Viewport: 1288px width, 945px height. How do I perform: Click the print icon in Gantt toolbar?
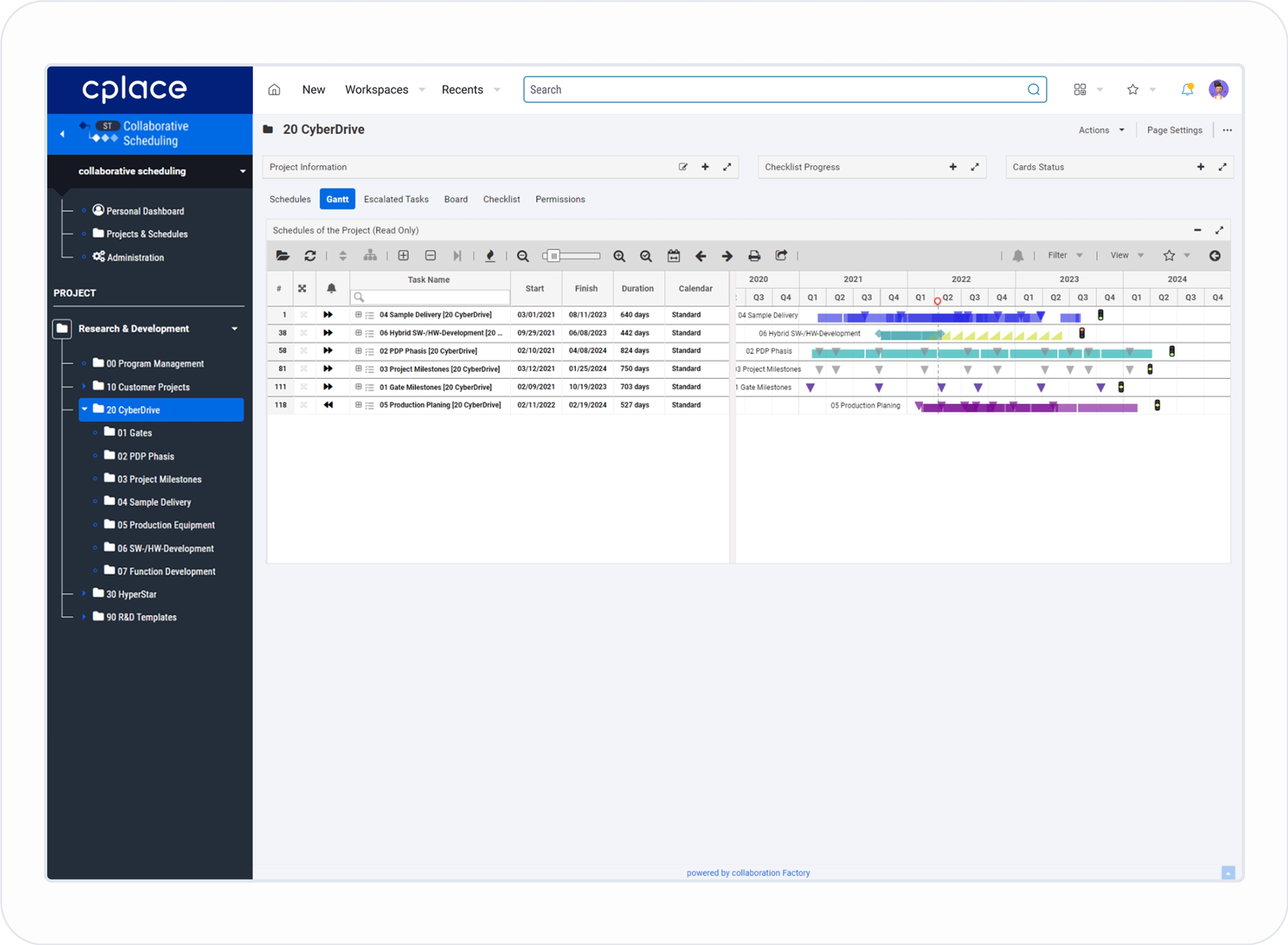point(754,256)
